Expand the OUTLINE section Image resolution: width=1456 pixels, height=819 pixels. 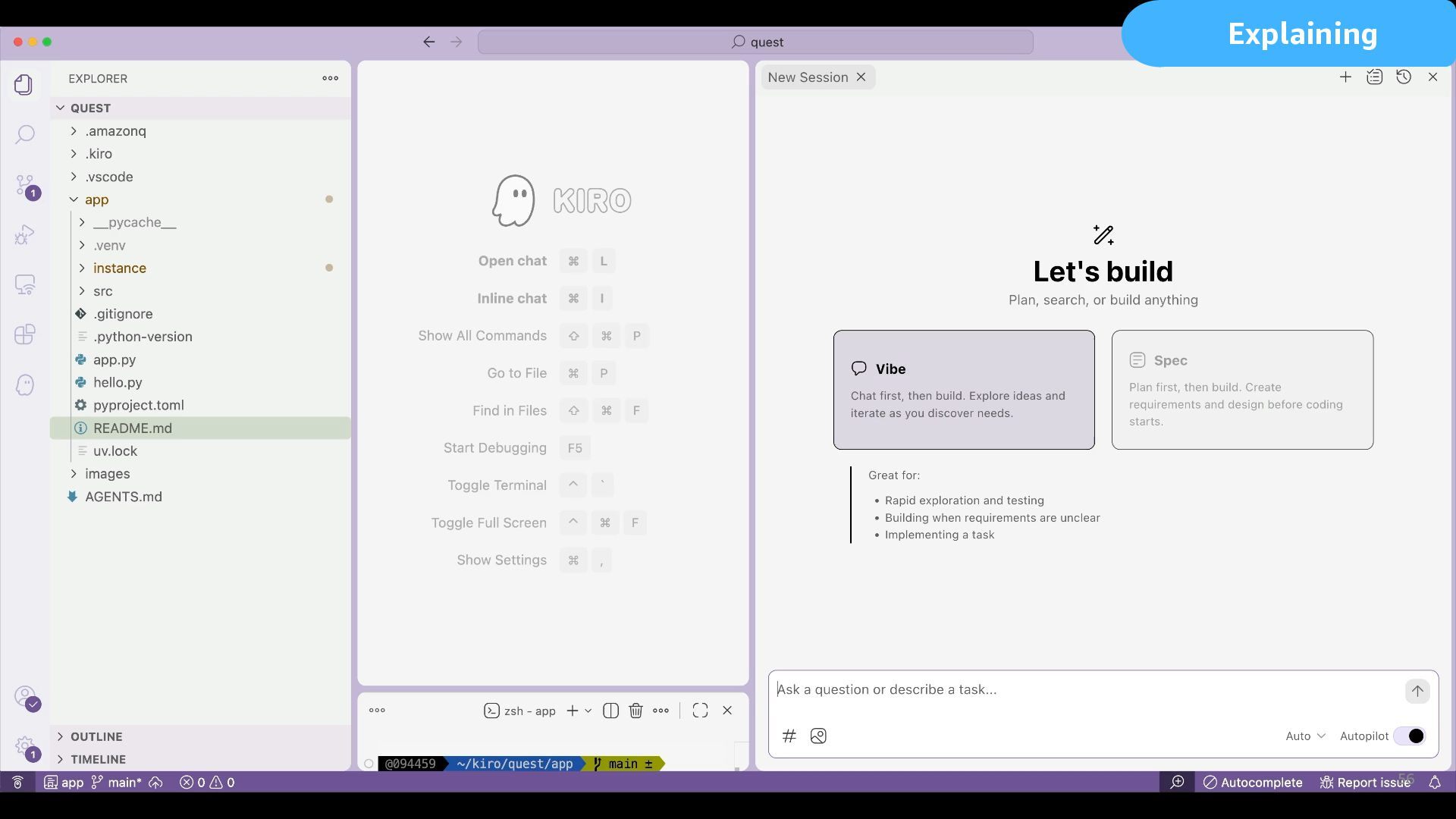96,736
